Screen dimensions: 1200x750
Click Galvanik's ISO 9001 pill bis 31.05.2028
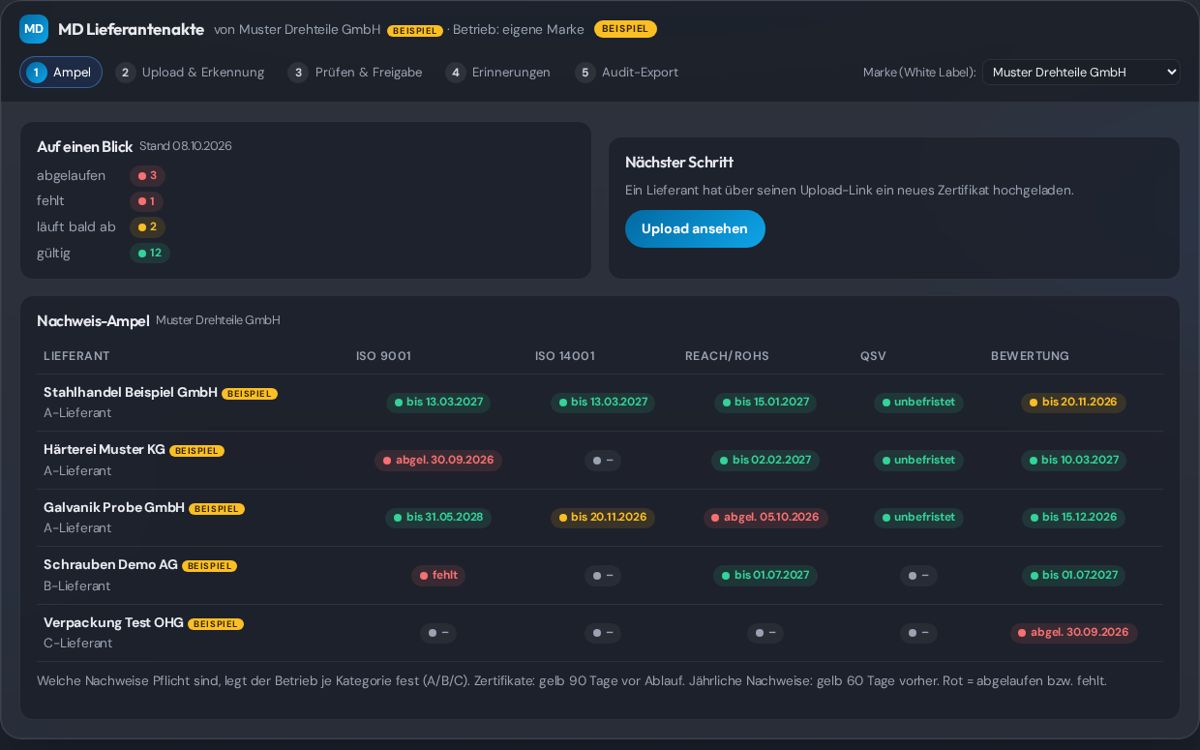coord(438,517)
